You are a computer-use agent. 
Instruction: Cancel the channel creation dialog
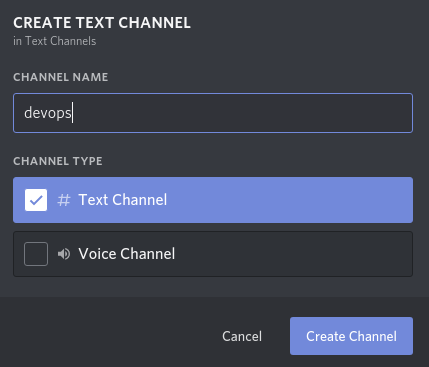(x=242, y=336)
